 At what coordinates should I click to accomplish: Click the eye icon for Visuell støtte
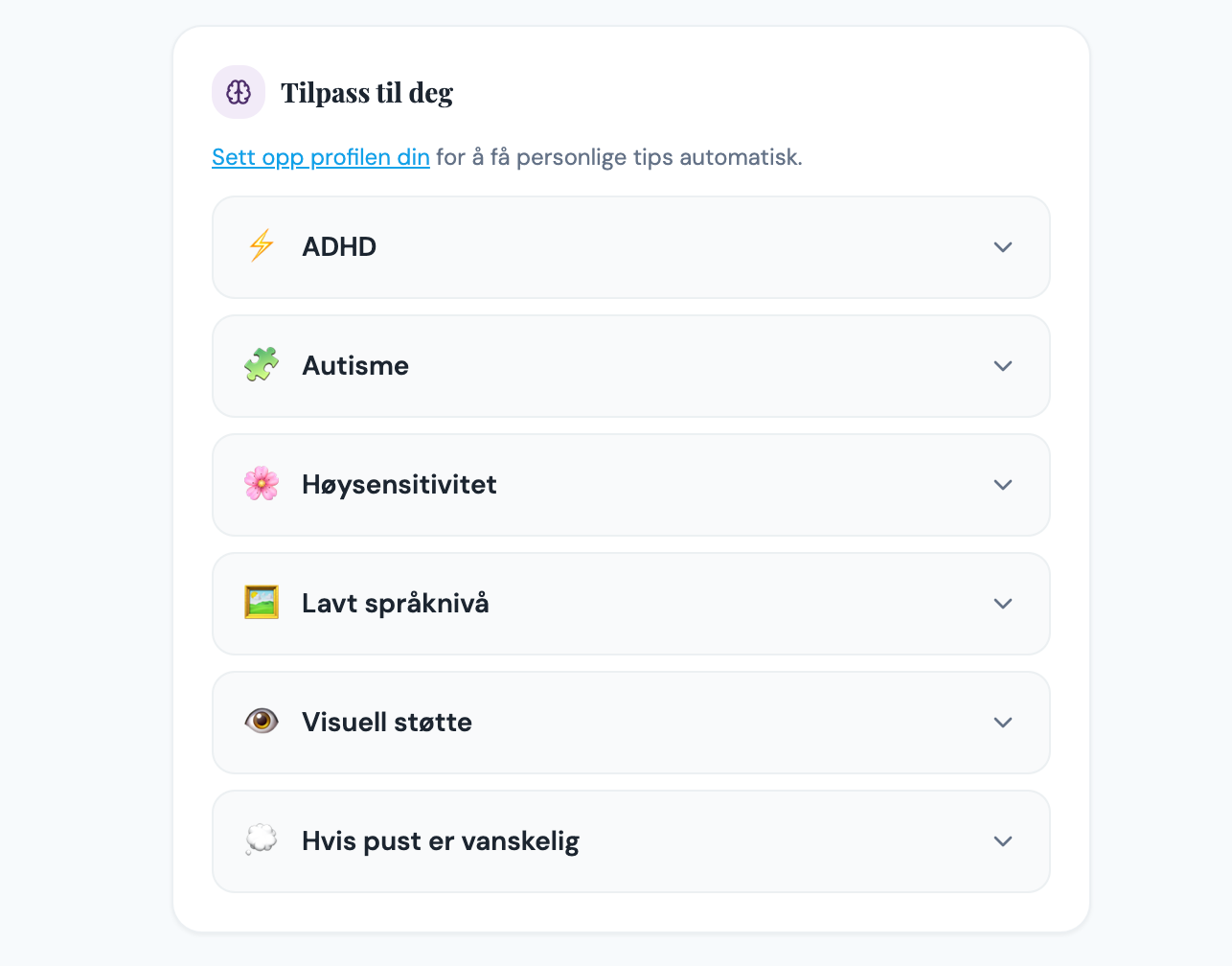pos(262,722)
